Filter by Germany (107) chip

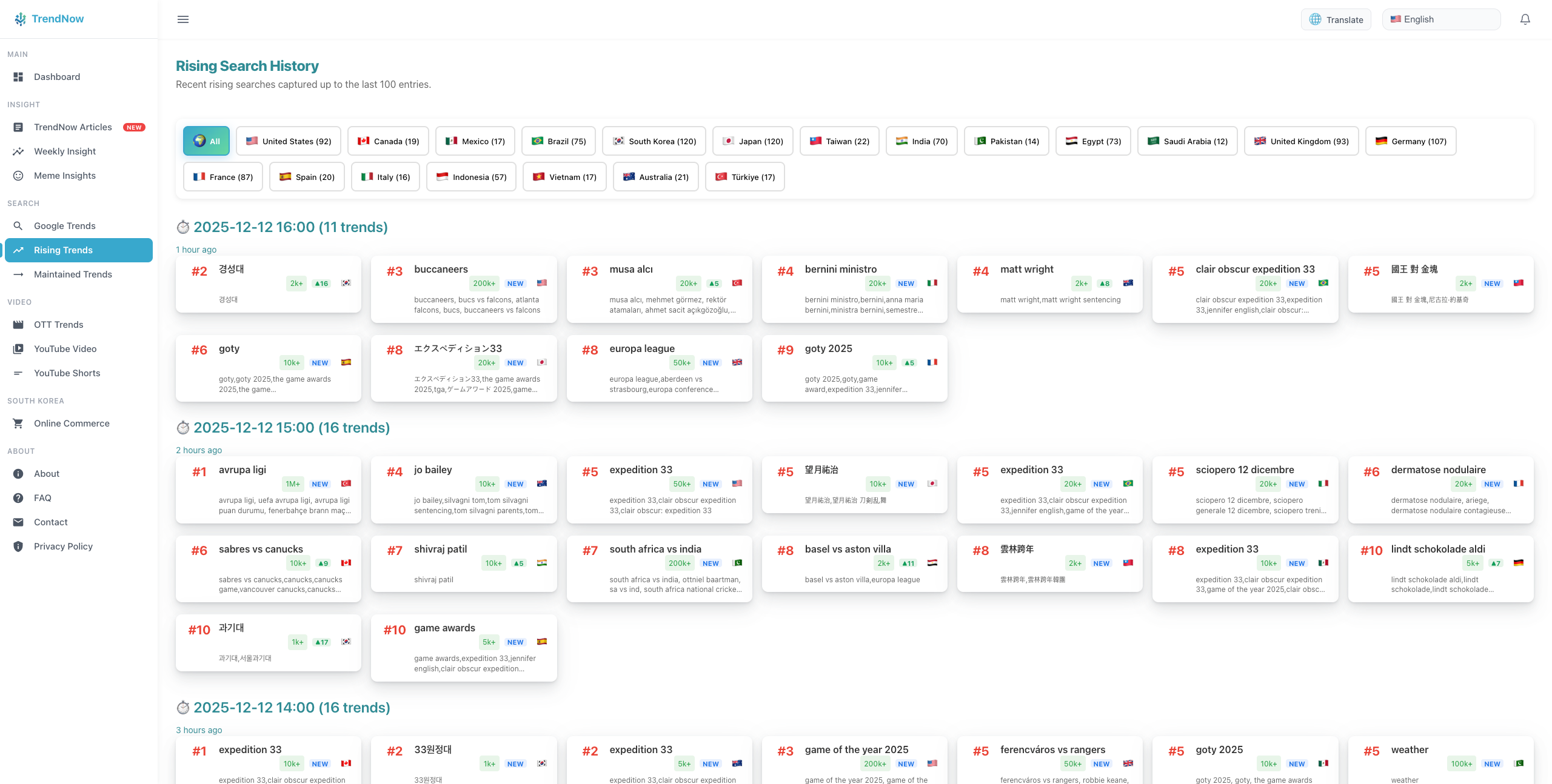(x=1410, y=141)
